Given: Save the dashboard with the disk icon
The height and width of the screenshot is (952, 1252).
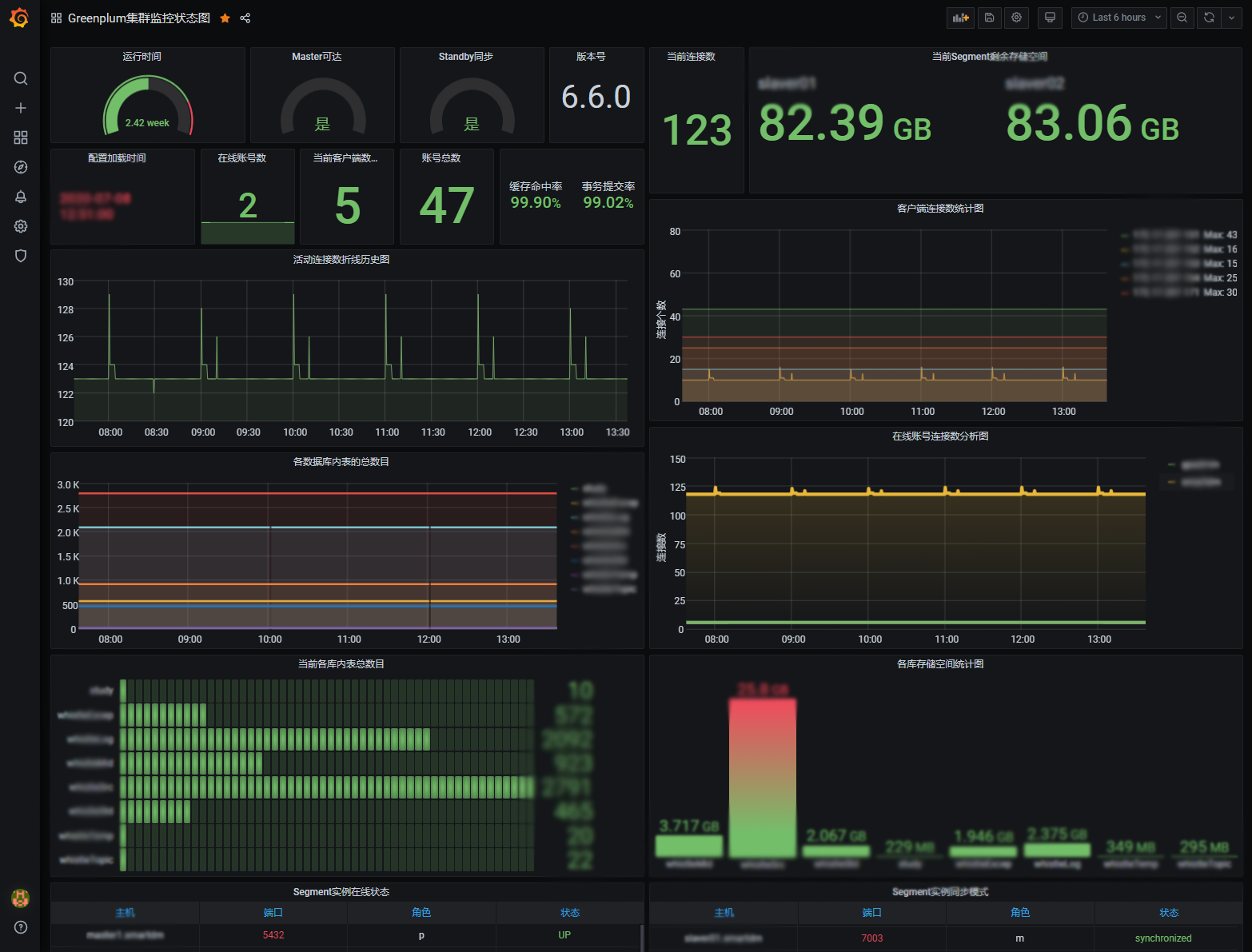Looking at the screenshot, I should 989,18.
